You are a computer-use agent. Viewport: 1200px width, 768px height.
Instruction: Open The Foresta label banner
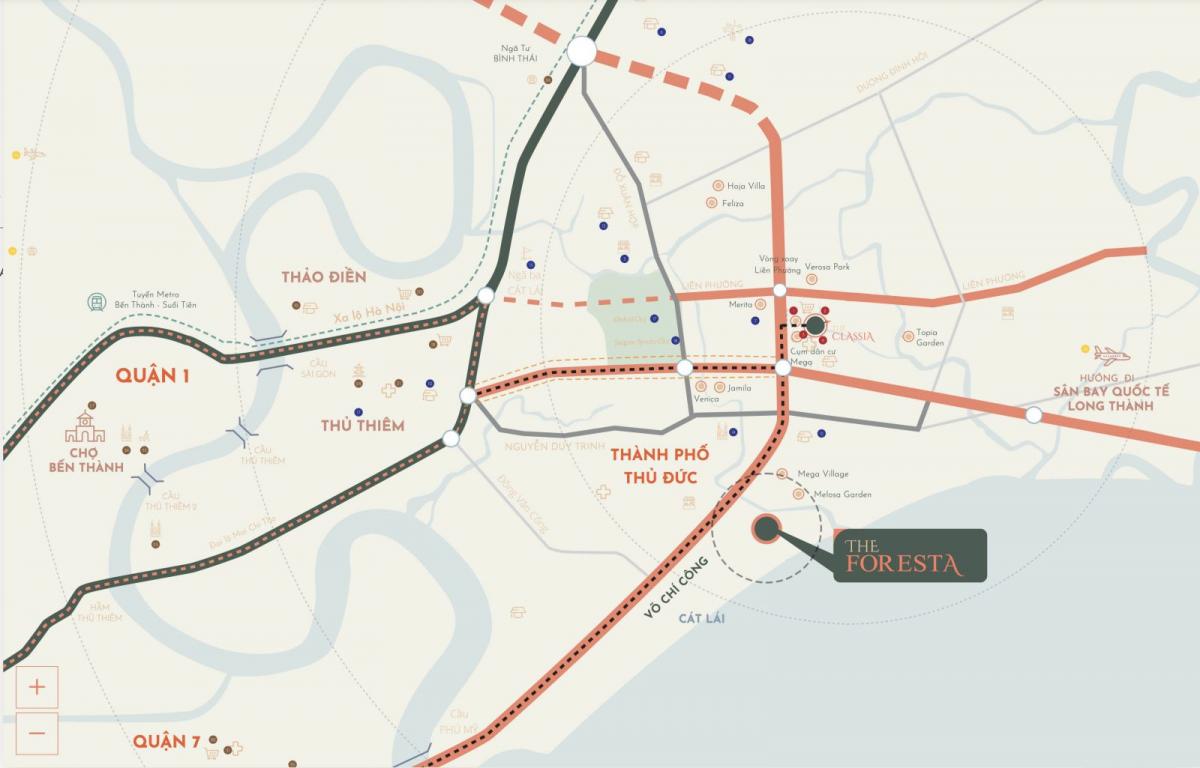click(910, 555)
